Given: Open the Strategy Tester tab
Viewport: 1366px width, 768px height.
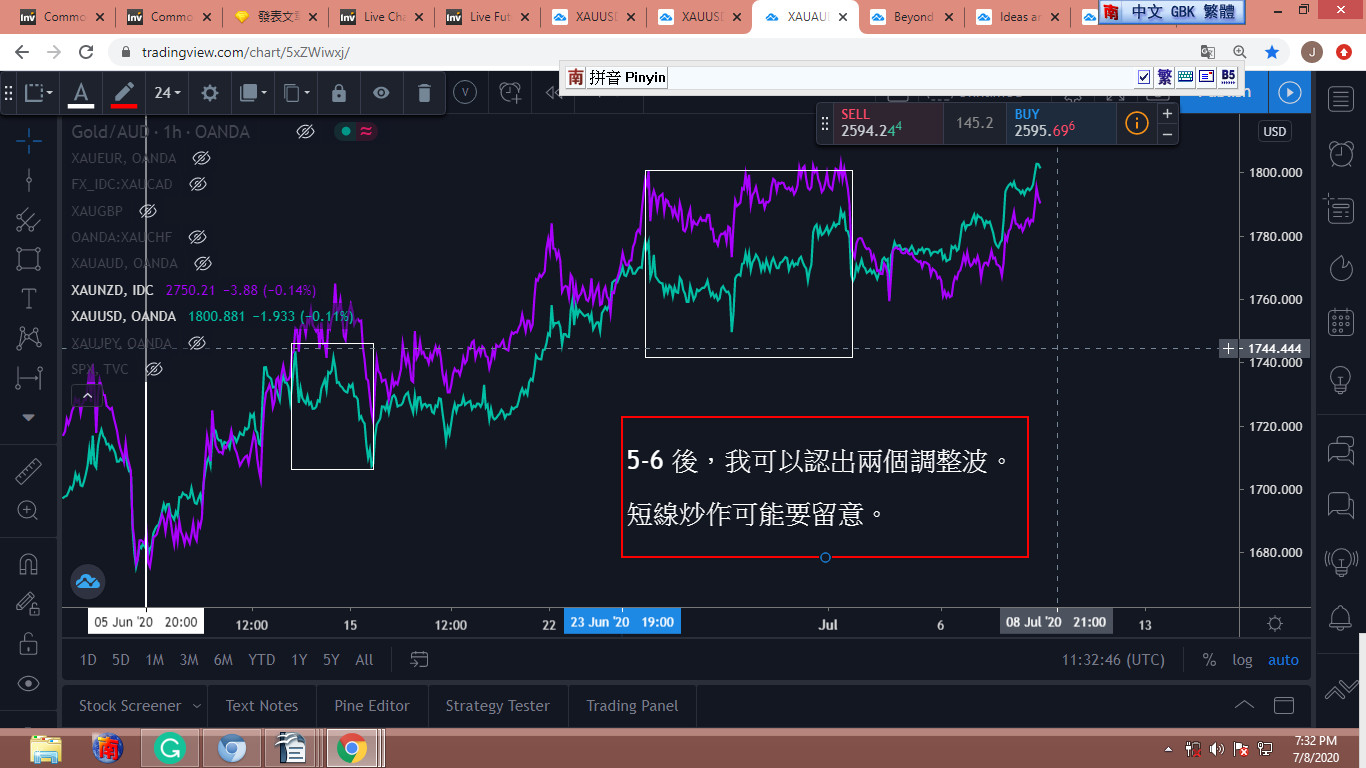Looking at the screenshot, I should (x=498, y=706).
